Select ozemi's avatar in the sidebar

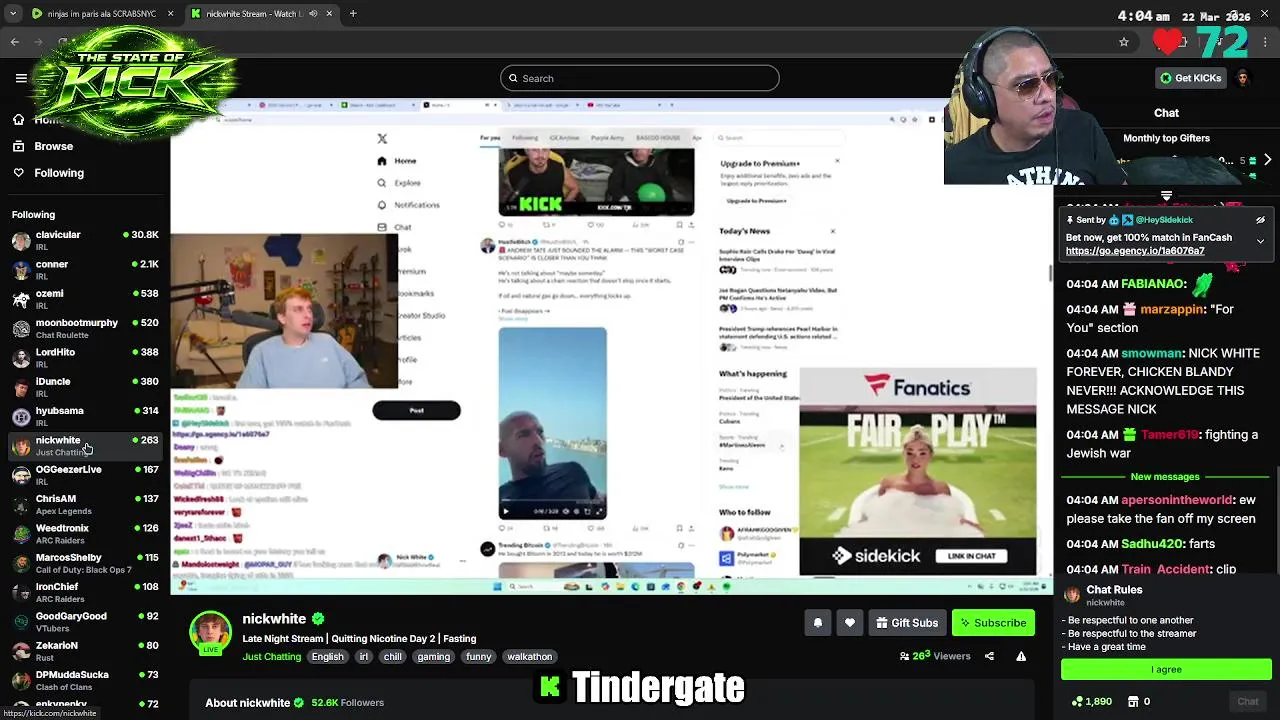pos(21,299)
